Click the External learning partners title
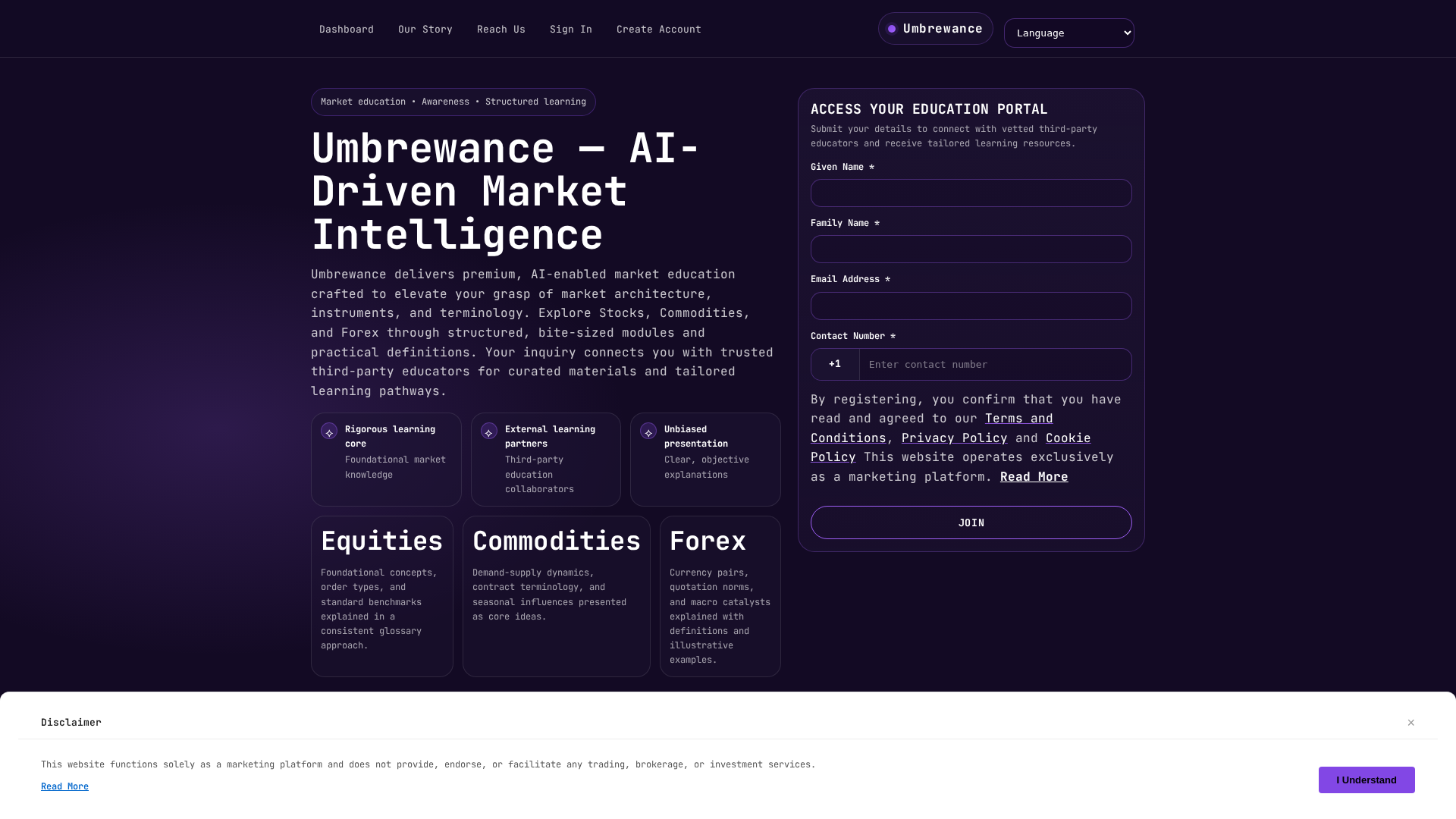Viewport: 1456px width, 819px height. pos(550,437)
